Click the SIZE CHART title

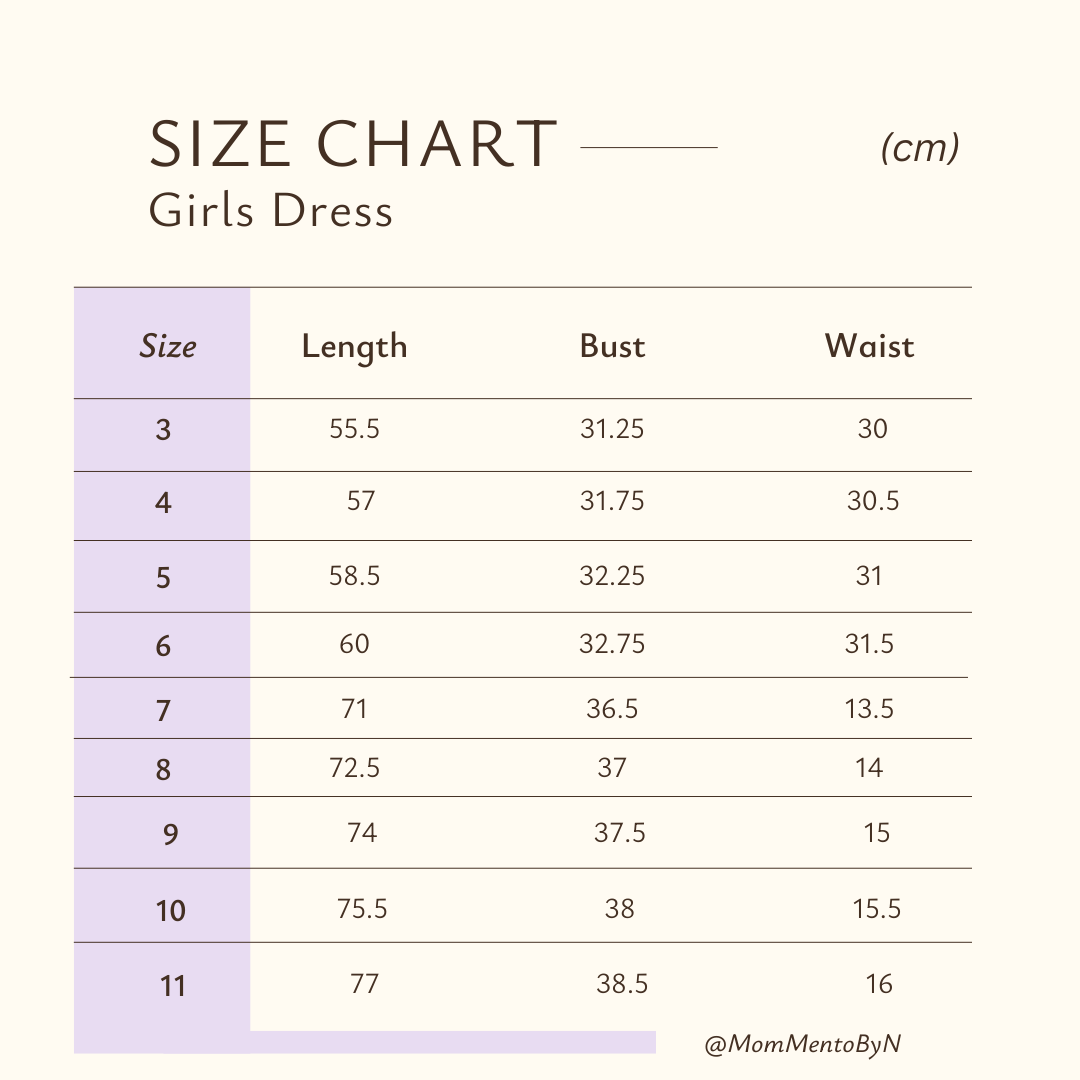[353, 144]
